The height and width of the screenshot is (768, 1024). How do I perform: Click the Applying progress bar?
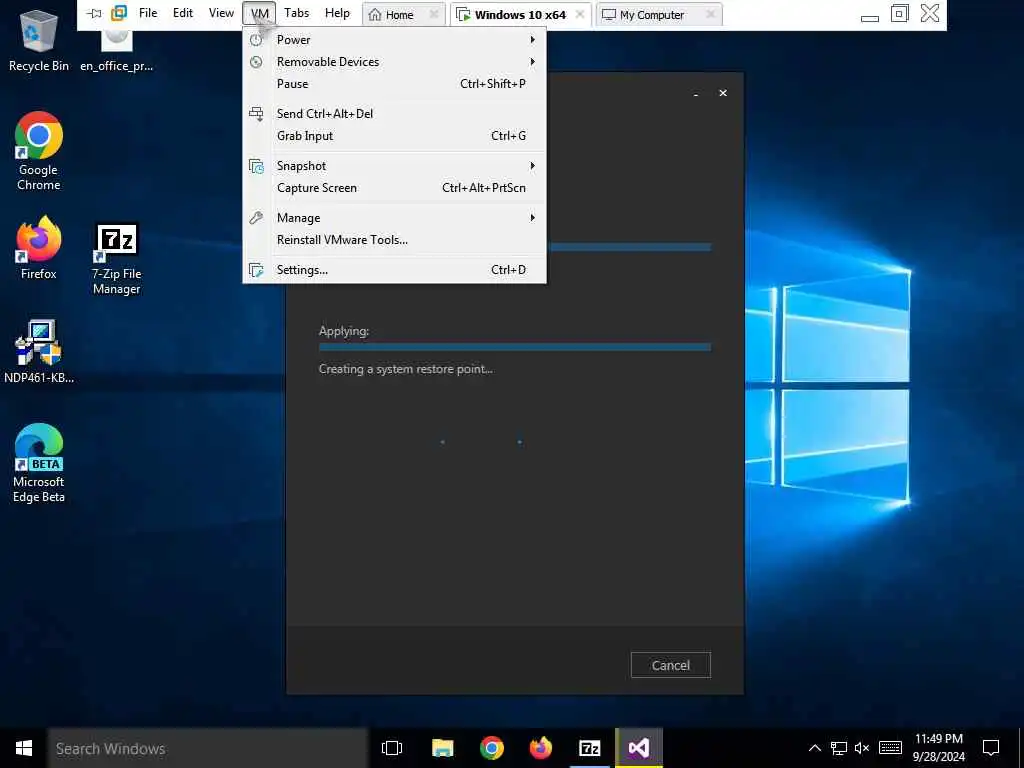(x=515, y=347)
